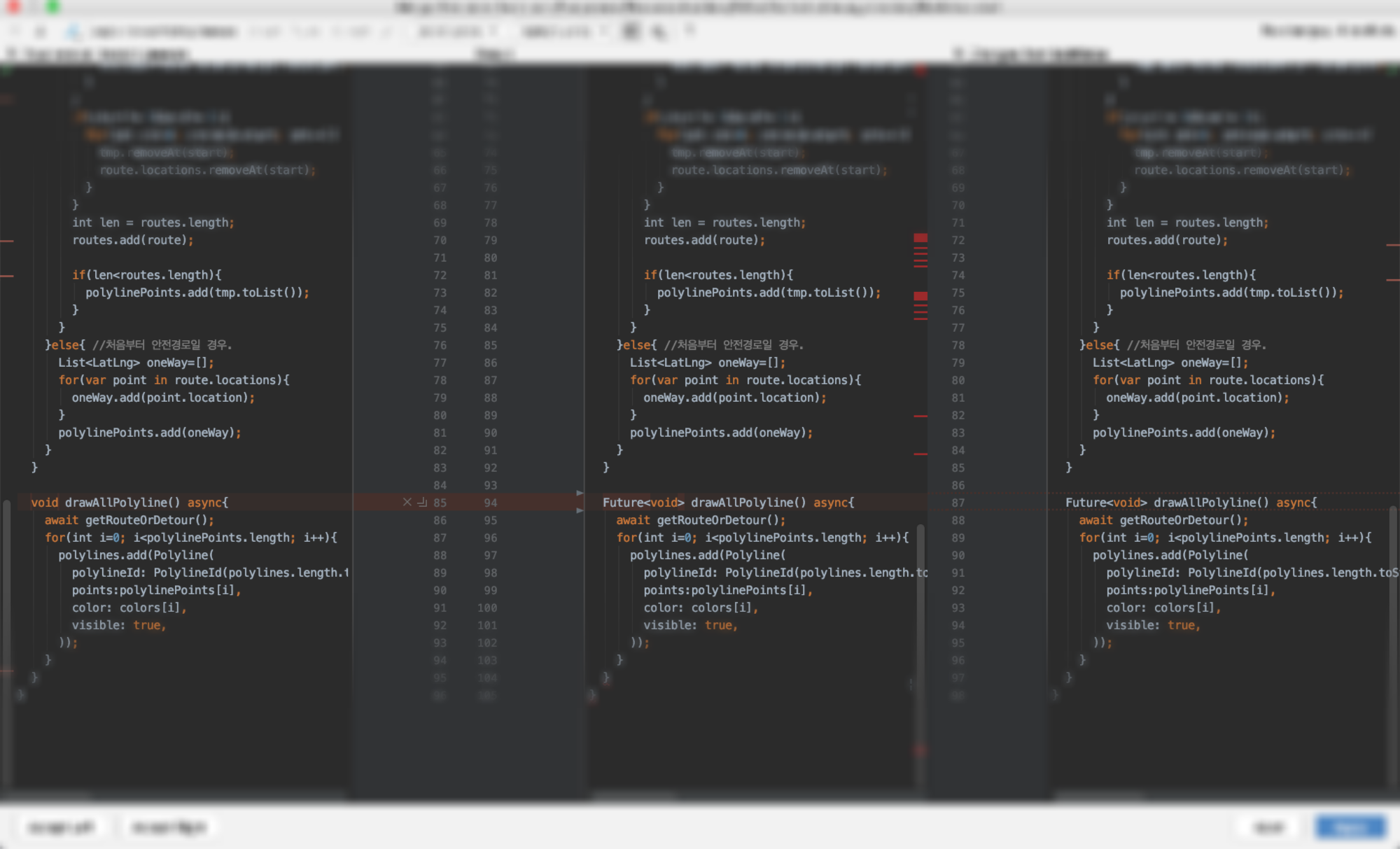Apply non-conflicting changes from Right
This screenshot has width=1400, height=849.
coord(350,31)
